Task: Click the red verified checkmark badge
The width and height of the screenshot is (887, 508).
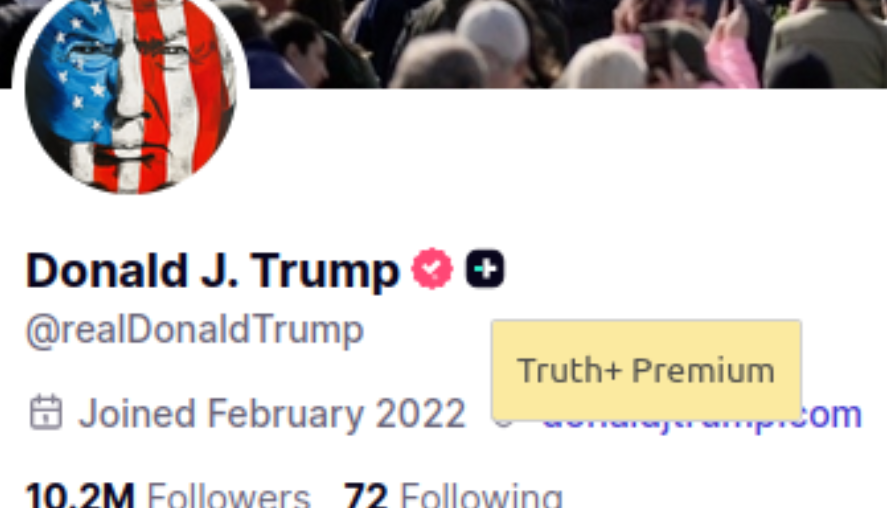Action: point(432,269)
